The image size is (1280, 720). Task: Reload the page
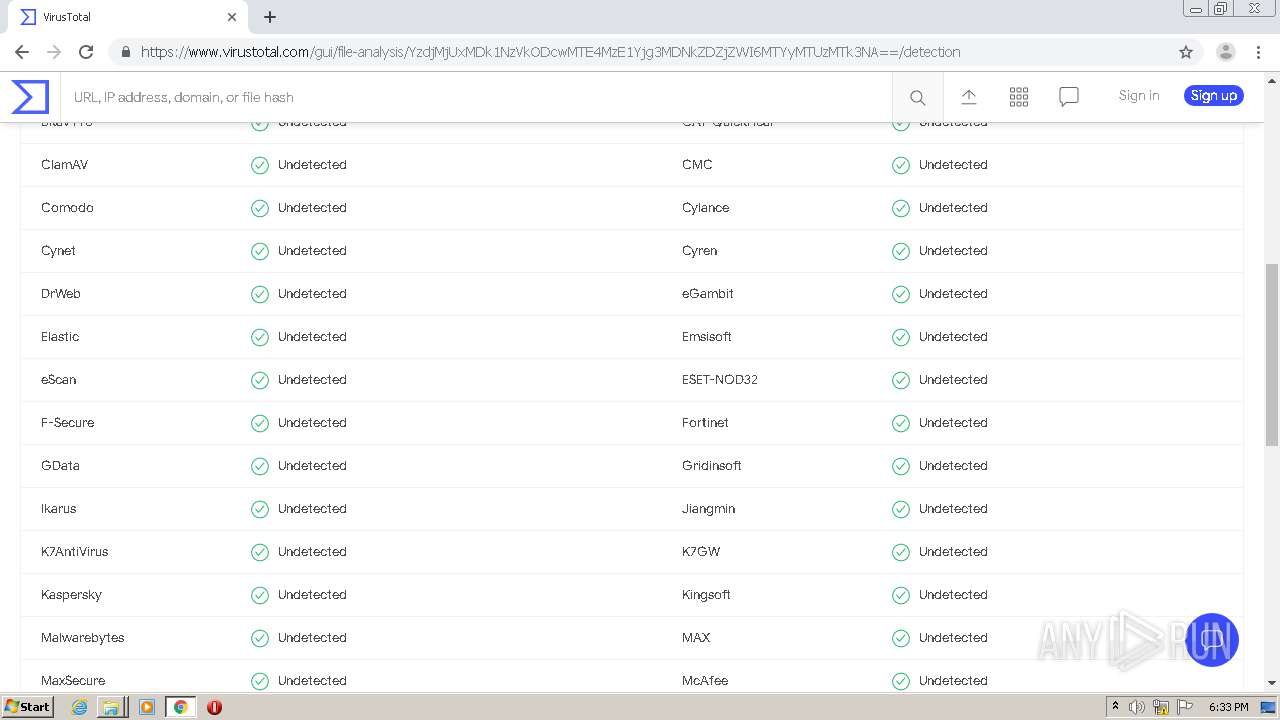click(x=86, y=52)
